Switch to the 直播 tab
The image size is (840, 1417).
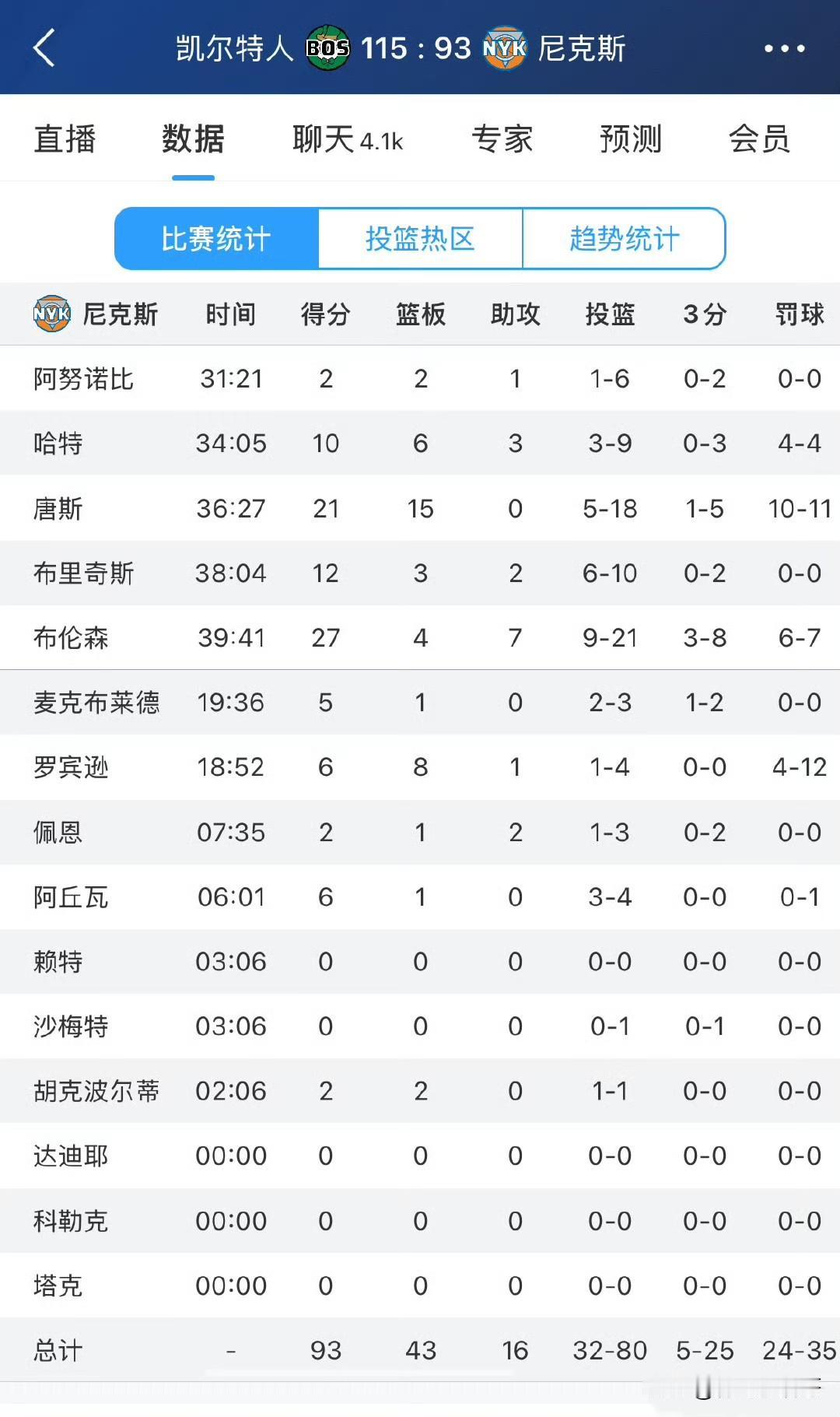click(65, 139)
